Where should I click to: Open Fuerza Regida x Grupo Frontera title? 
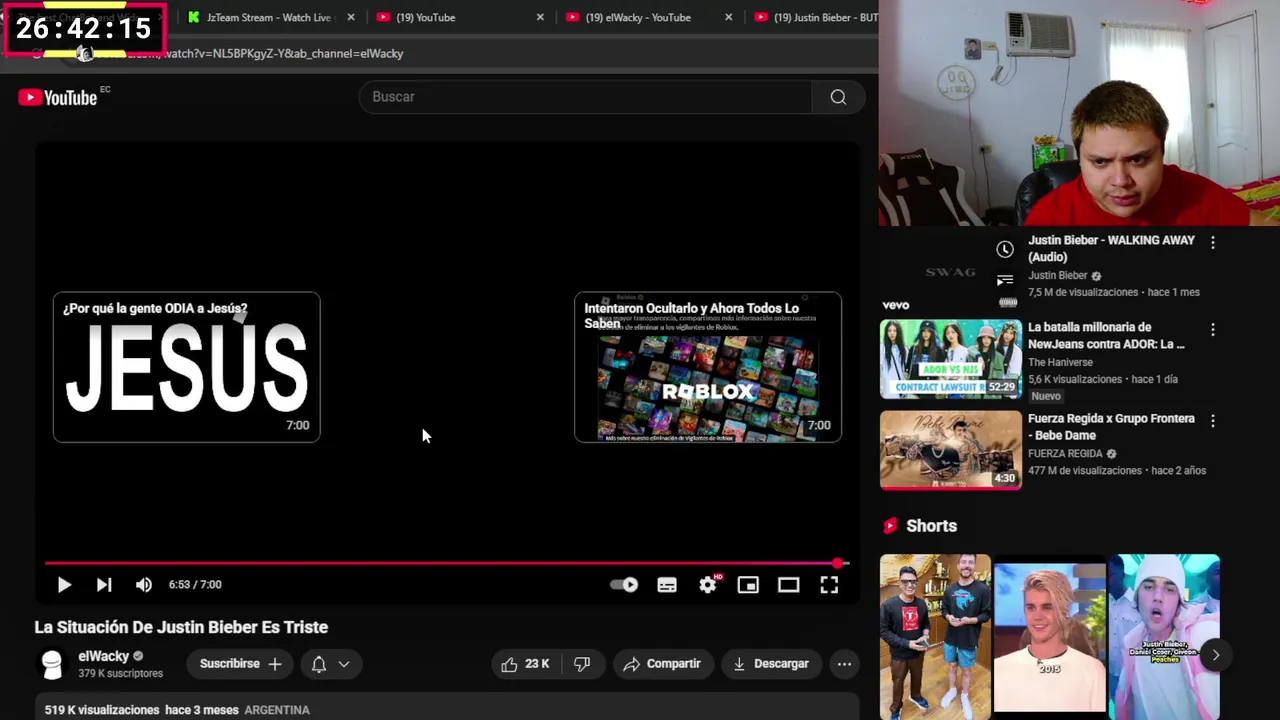[1111, 426]
